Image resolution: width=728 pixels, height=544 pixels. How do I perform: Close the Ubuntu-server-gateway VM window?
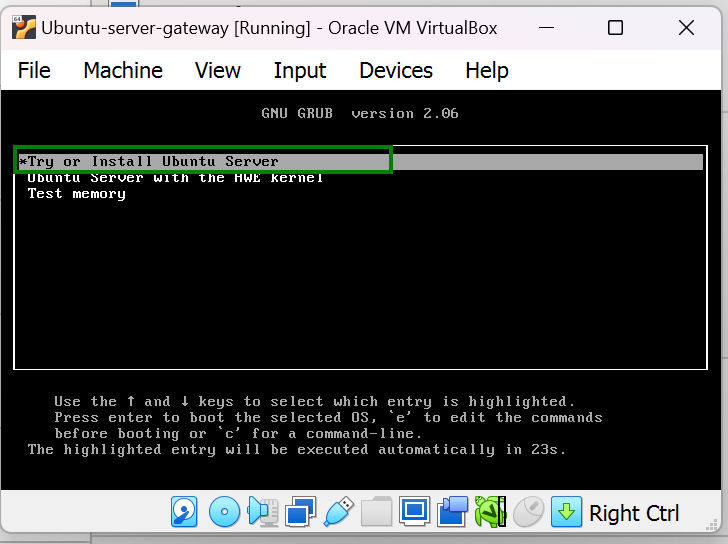(x=686, y=28)
